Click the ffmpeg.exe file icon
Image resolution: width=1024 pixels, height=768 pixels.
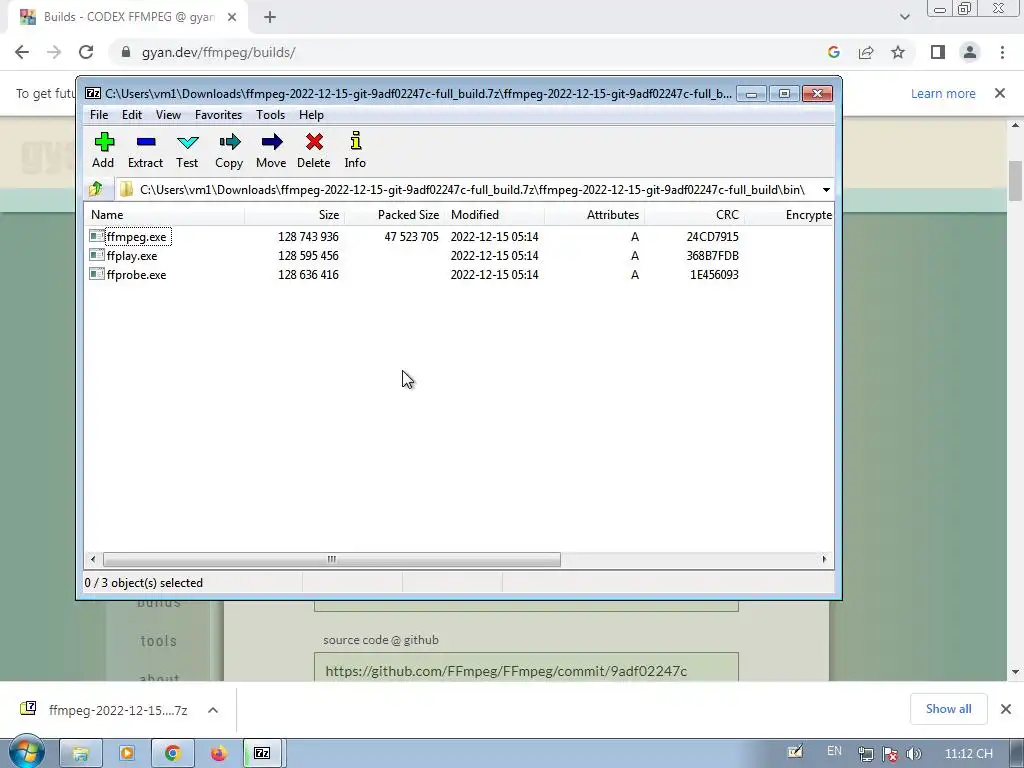(x=97, y=236)
